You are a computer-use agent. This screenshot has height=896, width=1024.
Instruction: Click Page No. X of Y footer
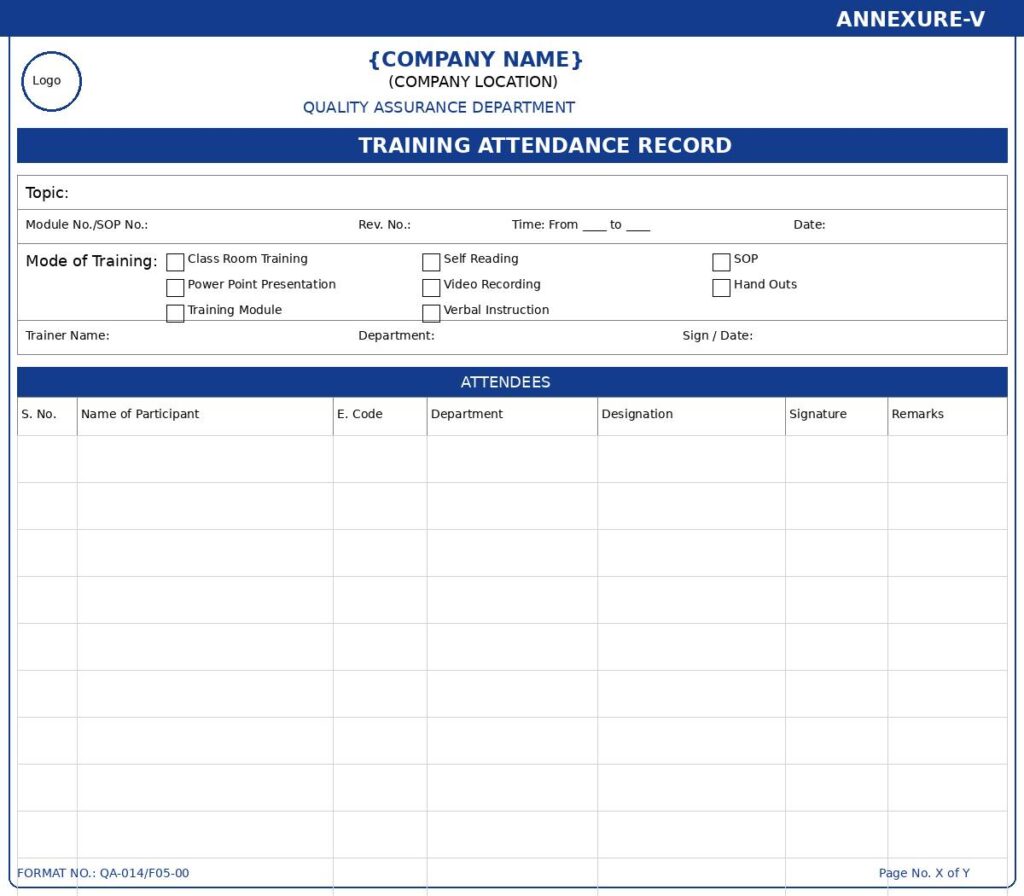pos(924,873)
